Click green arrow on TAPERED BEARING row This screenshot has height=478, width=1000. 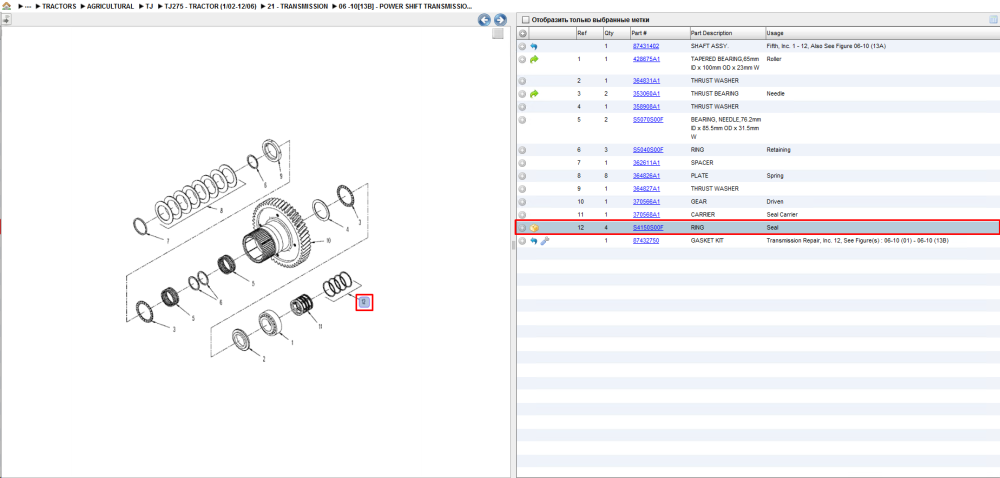[x=534, y=59]
